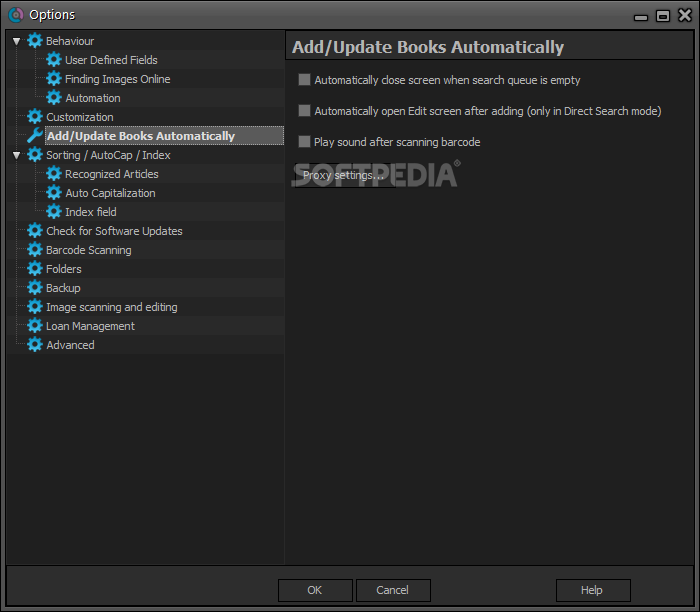Viewport: 700px width, 612px height.
Task: Go to Finding Images Online settings
Action: 118,79
